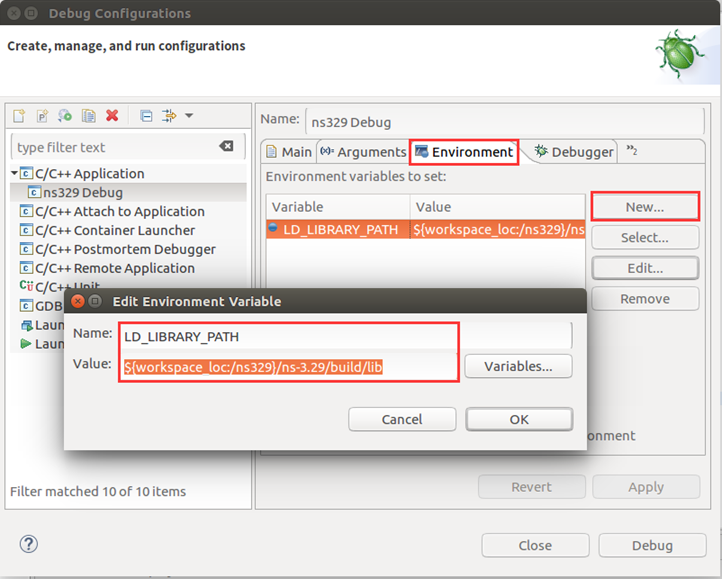Click the Collapse All toolbar icon

[x=146, y=116]
